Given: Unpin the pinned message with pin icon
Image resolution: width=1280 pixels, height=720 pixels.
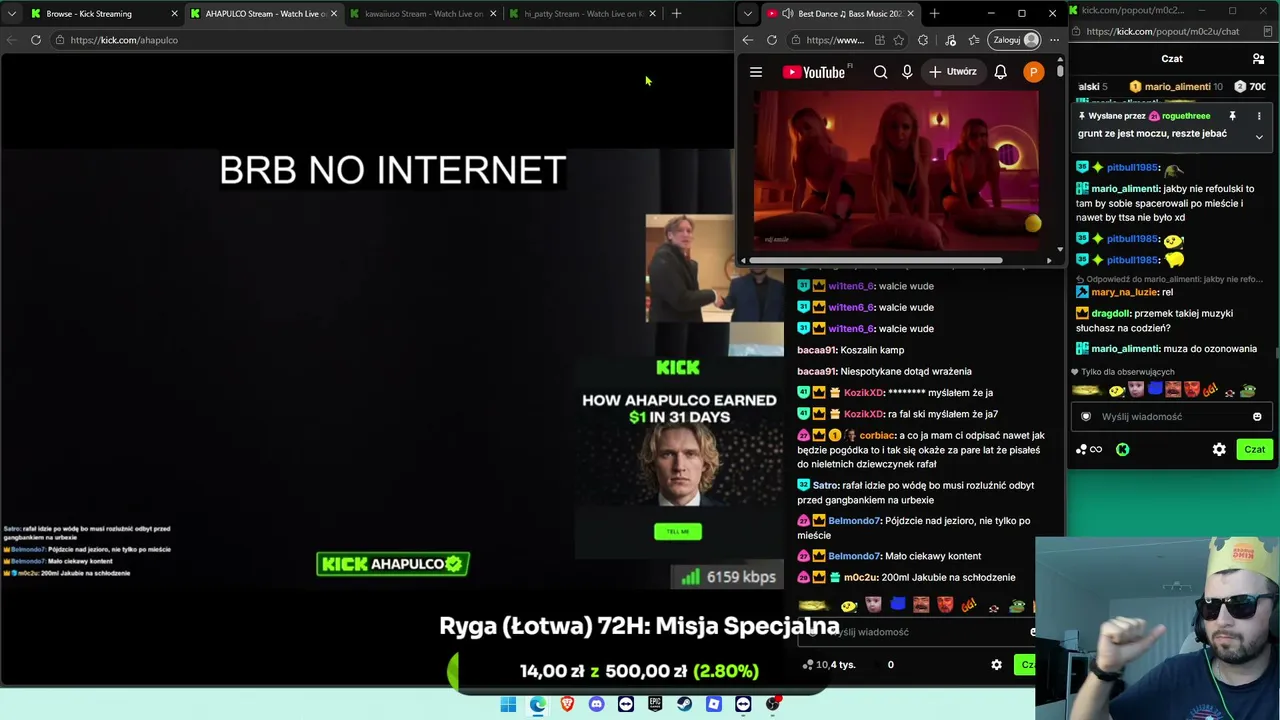Looking at the screenshot, I should [1232, 116].
